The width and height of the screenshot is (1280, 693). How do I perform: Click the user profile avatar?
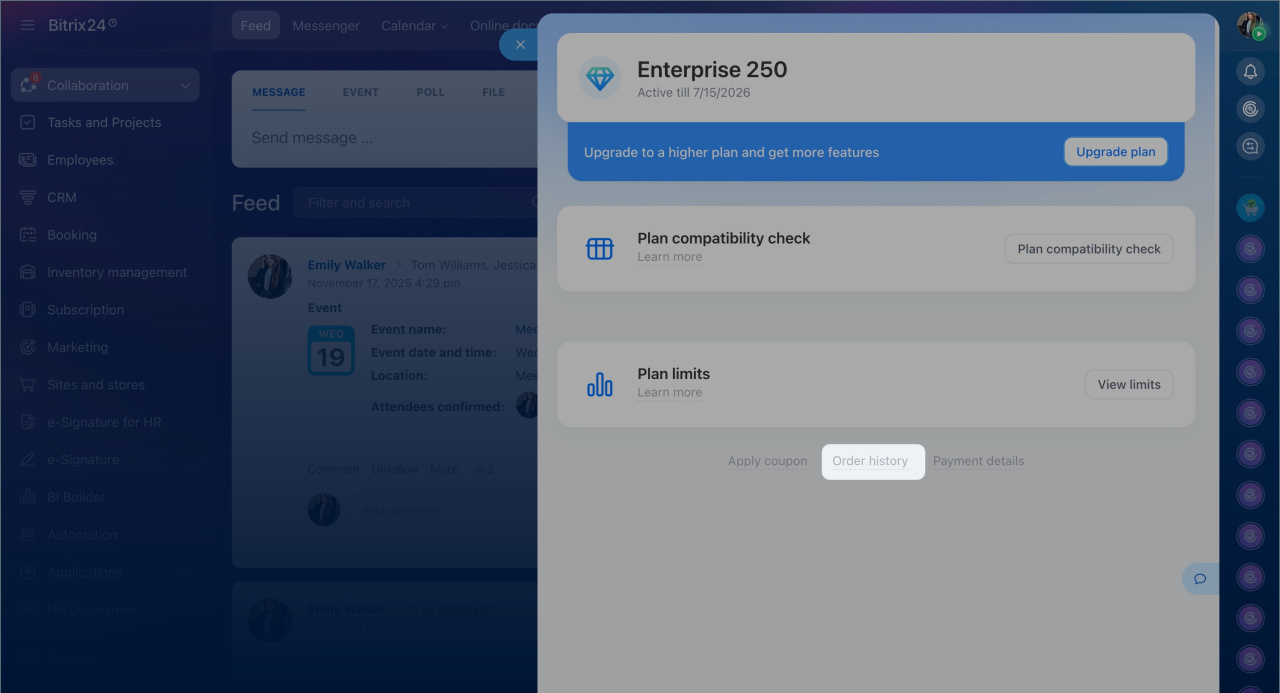point(1250,25)
